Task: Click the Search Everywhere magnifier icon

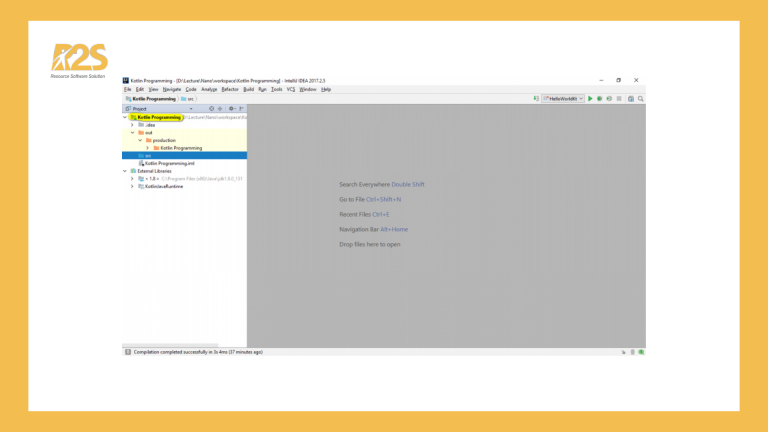Action: coord(641,99)
